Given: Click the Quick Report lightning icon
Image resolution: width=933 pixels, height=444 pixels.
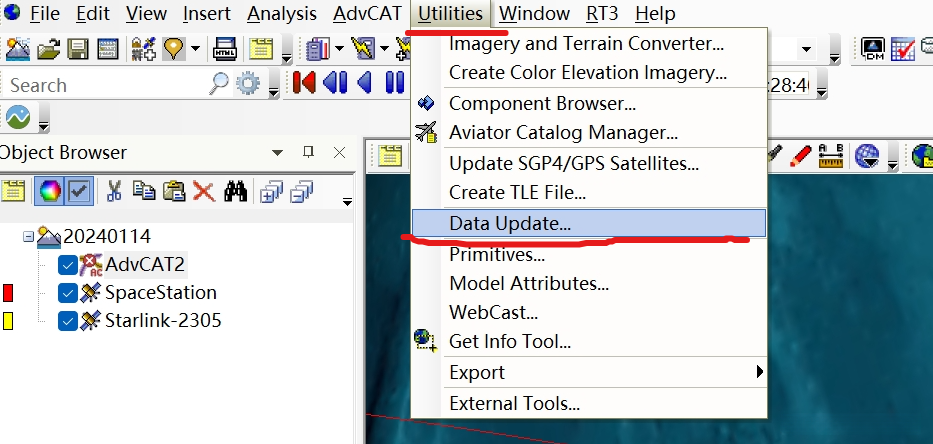Looking at the screenshot, I should tap(362, 49).
